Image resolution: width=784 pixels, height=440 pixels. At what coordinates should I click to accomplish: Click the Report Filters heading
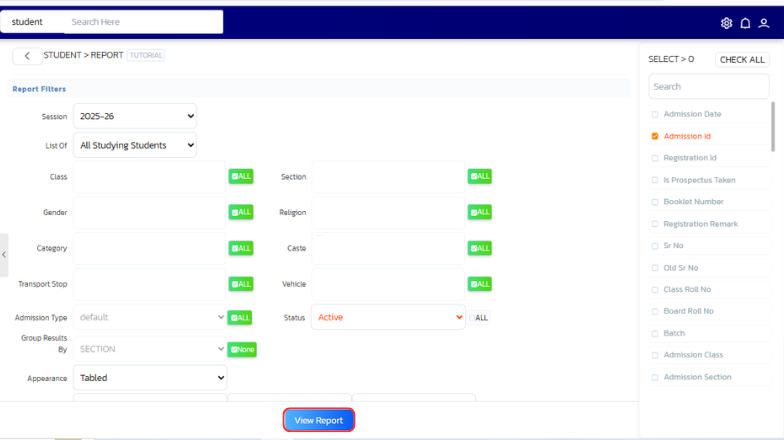39,89
